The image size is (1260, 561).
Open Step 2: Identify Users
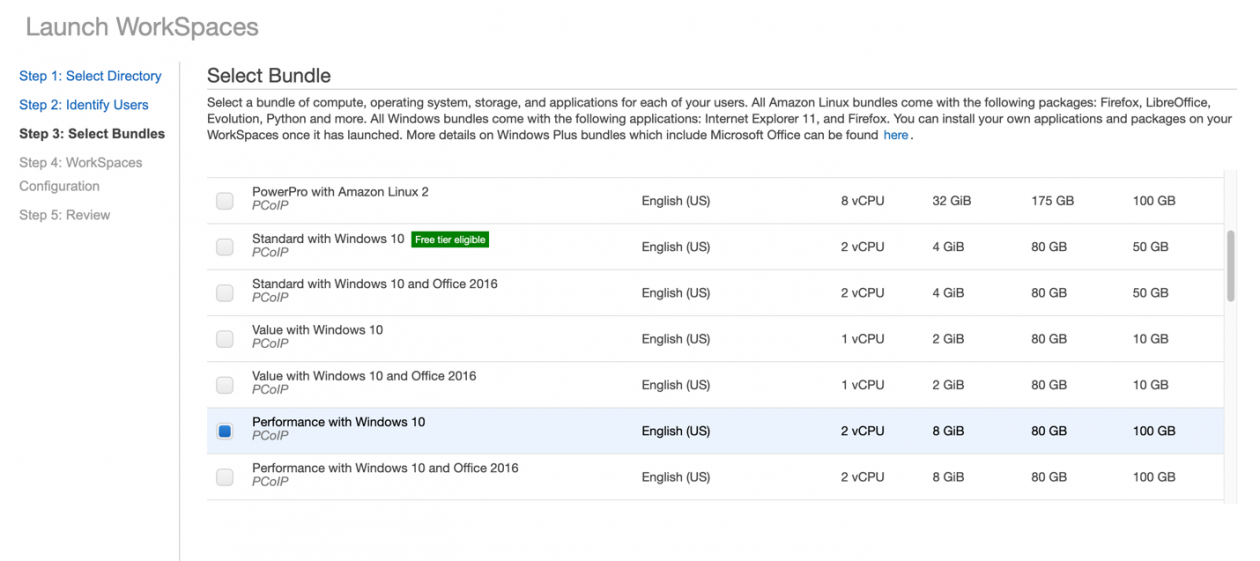point(84,105)
